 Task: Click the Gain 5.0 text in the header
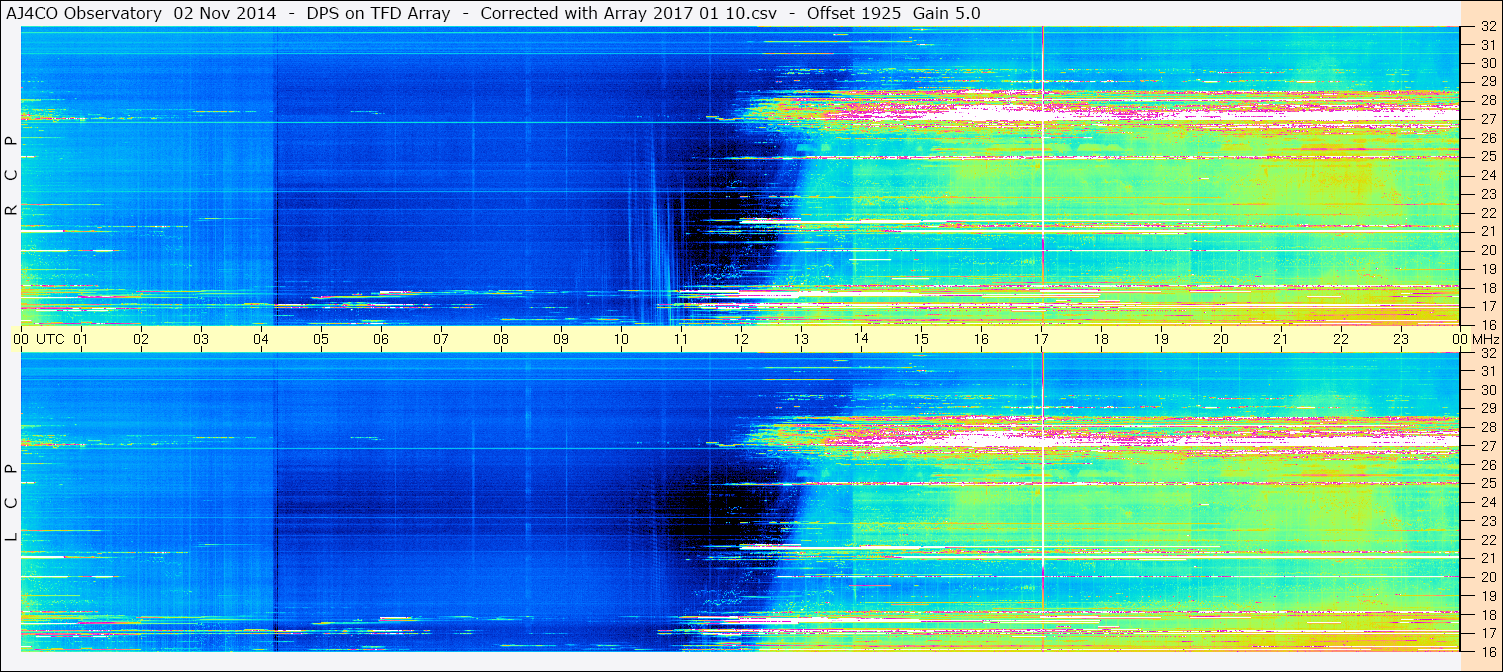point(946,13)
